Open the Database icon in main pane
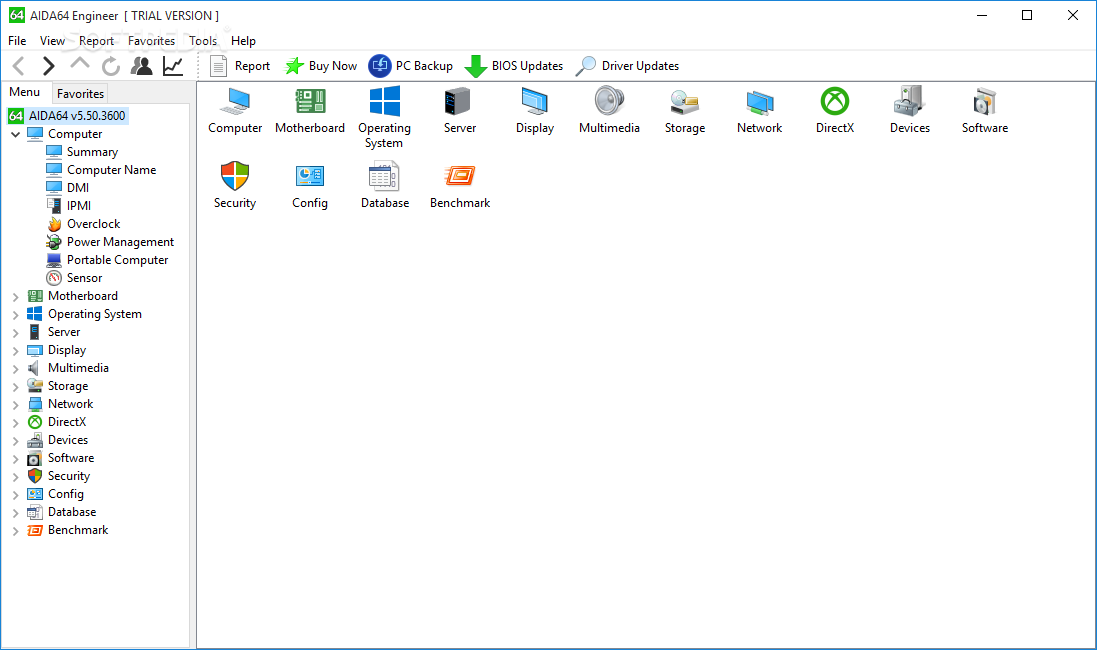This screenshot has height=650, width=1097. point(384,176)
